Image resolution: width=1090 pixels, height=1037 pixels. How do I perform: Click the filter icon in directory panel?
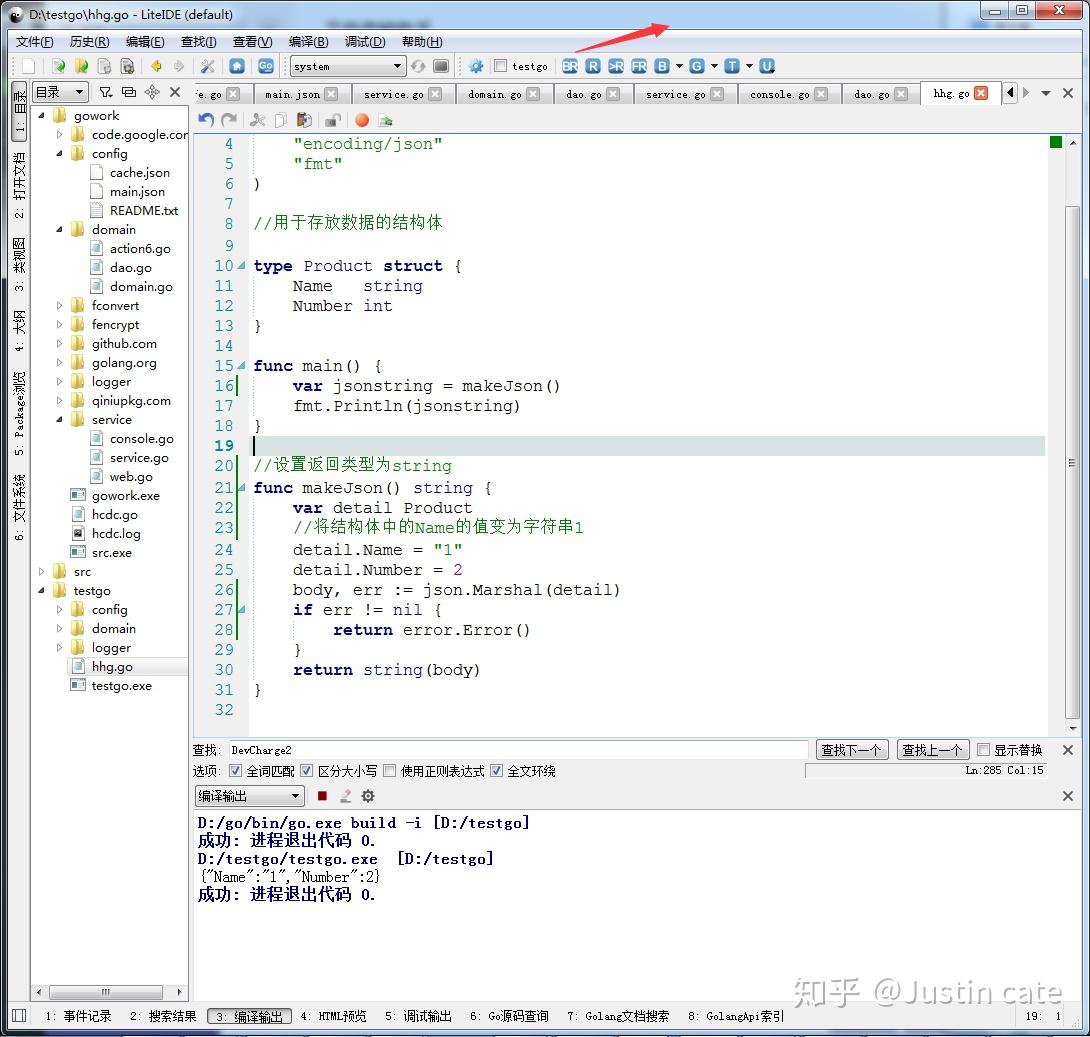click(x=105, y=91)
